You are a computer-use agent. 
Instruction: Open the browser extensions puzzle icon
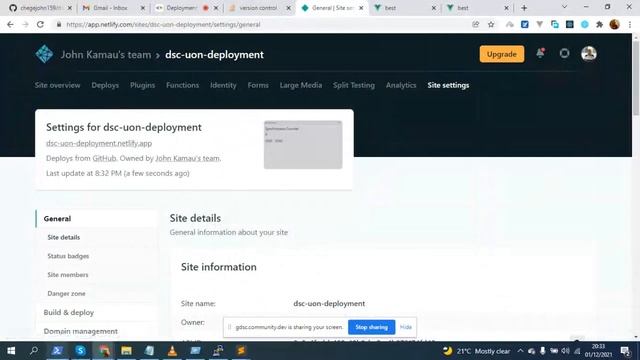click(x=599, y=24)
